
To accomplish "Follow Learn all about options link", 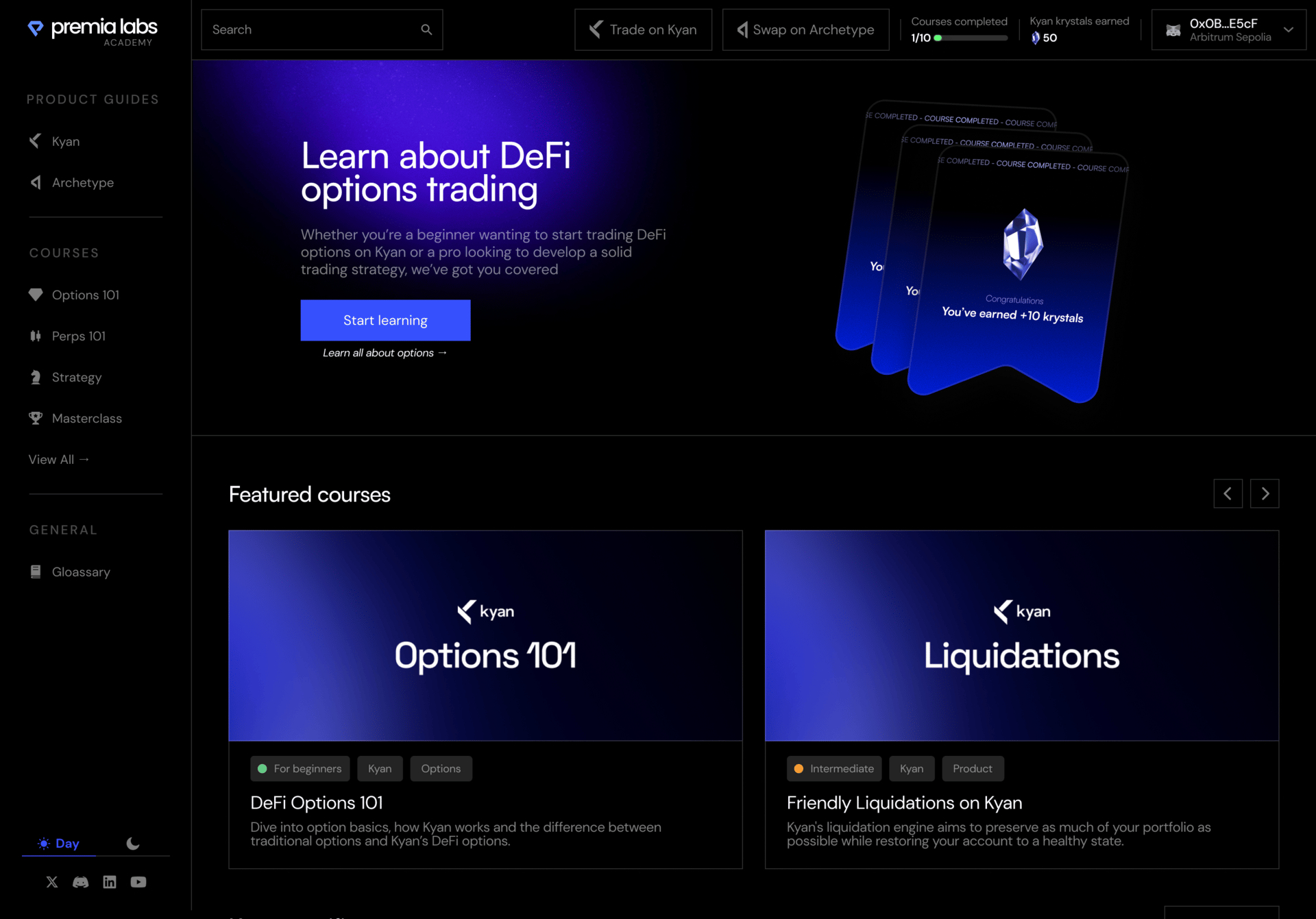I will (x=385, y=353).
